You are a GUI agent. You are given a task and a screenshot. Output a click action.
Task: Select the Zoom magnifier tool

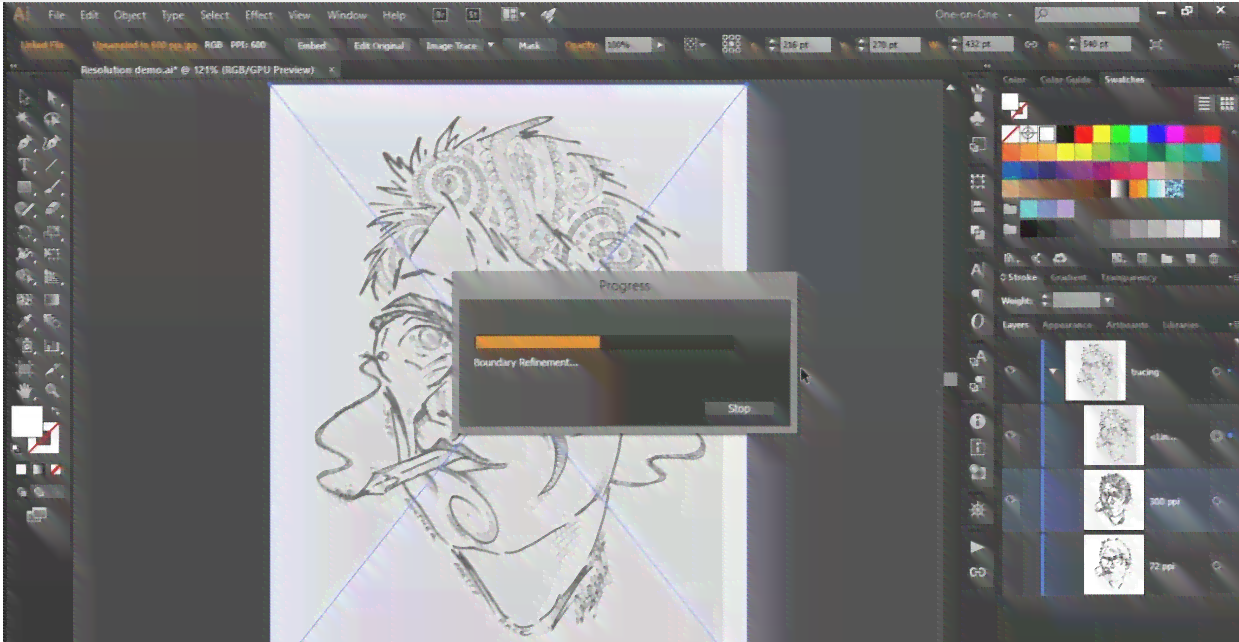[x=52, y=391]
